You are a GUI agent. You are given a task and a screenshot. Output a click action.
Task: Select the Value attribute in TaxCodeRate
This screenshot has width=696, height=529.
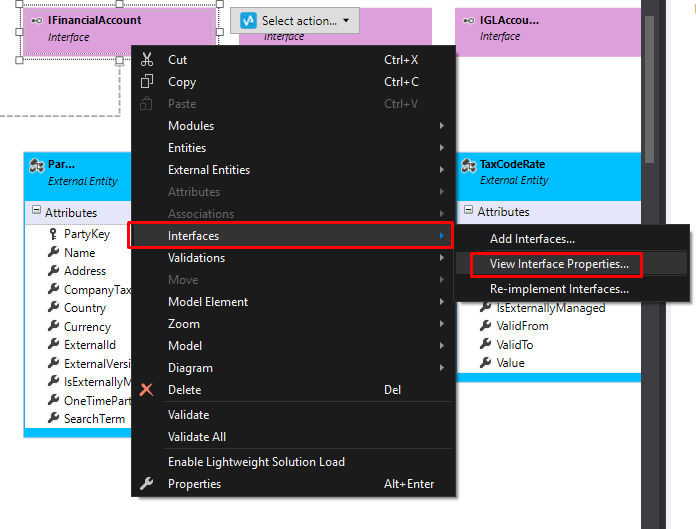[x=510, y=363]
